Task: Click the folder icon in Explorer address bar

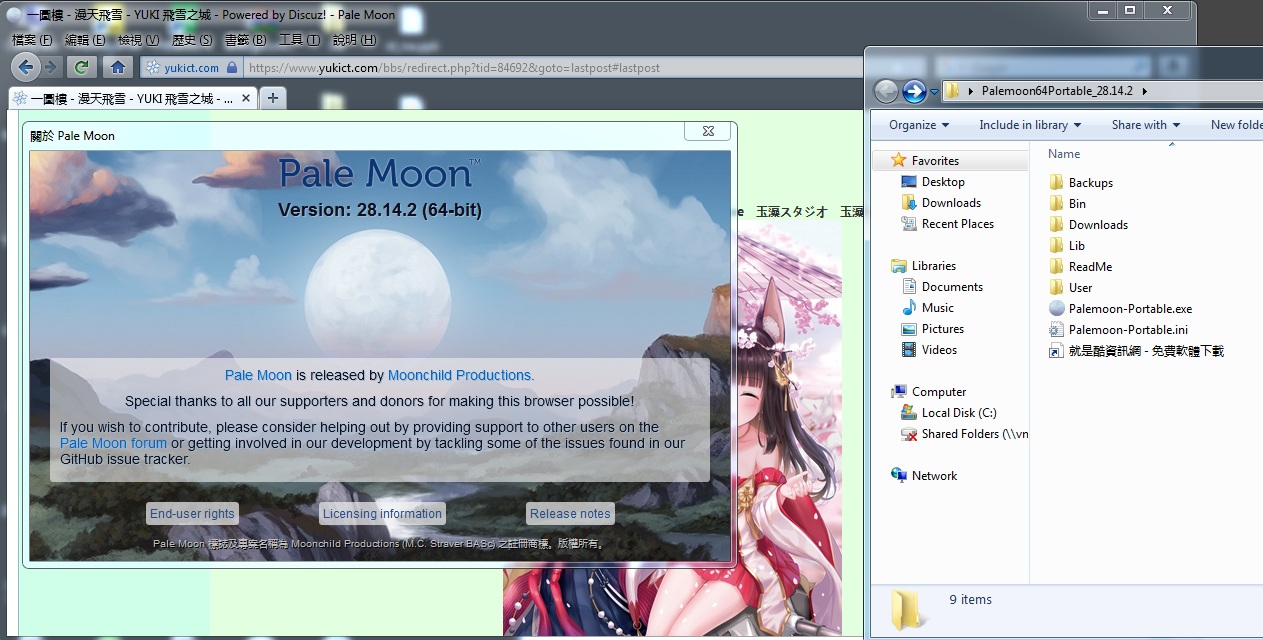Action: coord(952,91)
